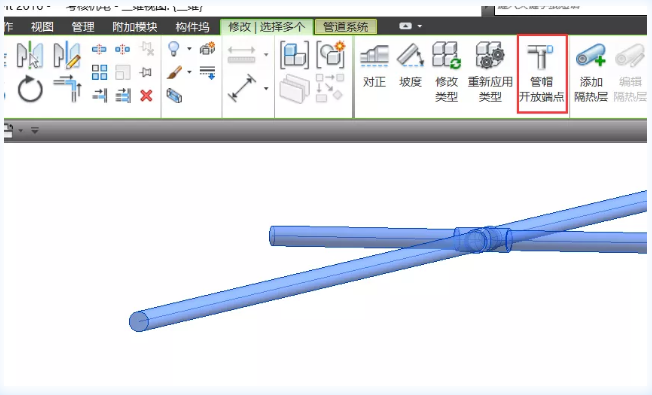Click the Displace Elements icon
This screenshot has width=652, height=395.
(207, 49)
